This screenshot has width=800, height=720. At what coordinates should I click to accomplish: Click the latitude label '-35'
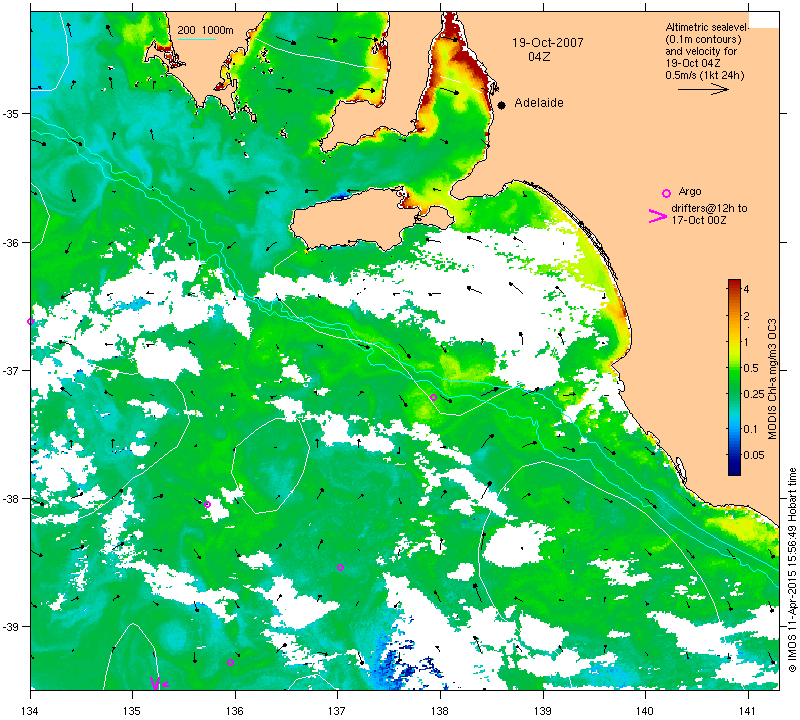pyautogui.click(x=10, y=113)
